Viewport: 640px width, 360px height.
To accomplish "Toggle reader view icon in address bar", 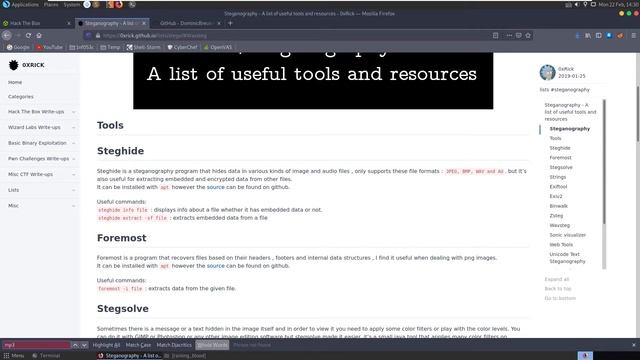I will tap(496, 36).
